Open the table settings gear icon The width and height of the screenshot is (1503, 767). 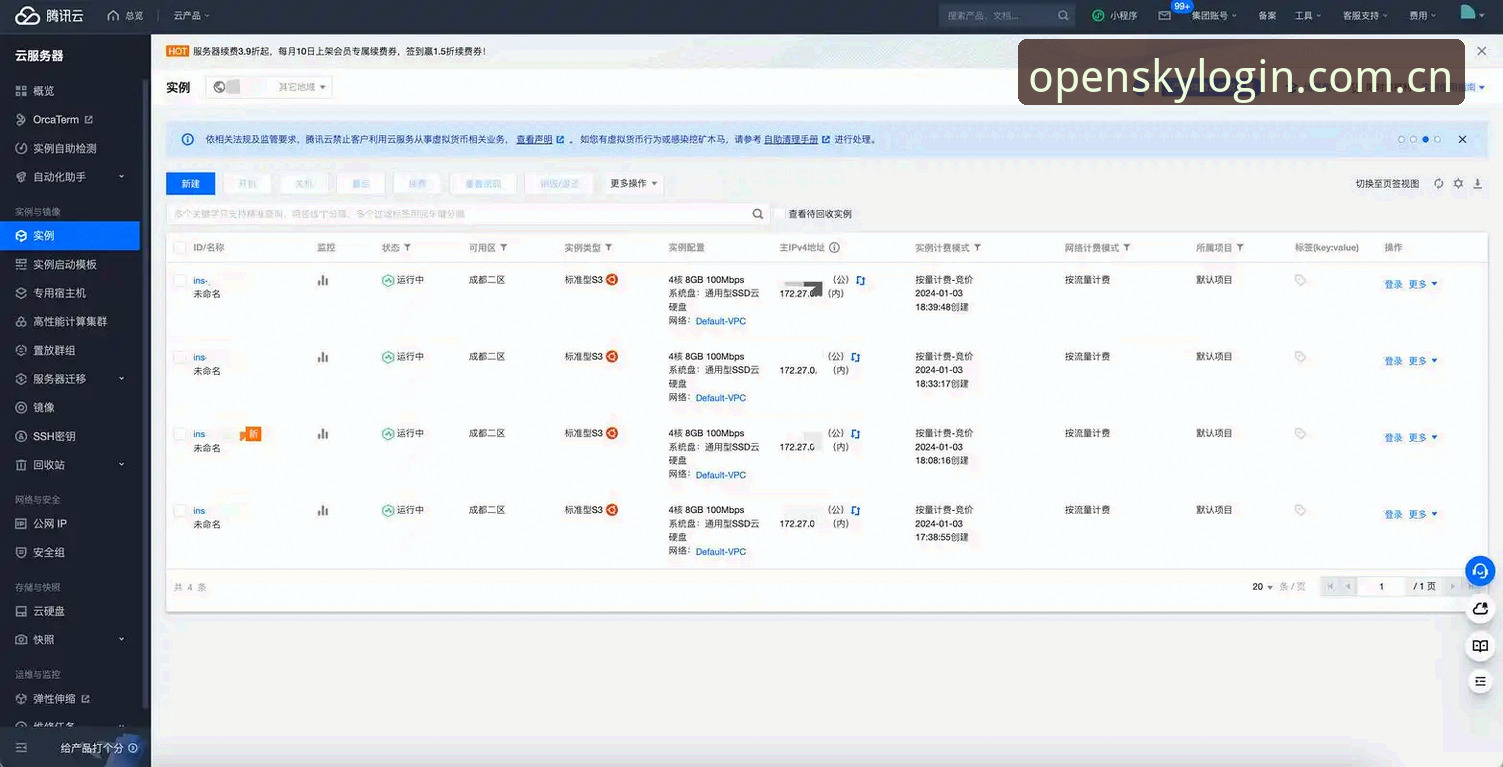click(1458, 184)
